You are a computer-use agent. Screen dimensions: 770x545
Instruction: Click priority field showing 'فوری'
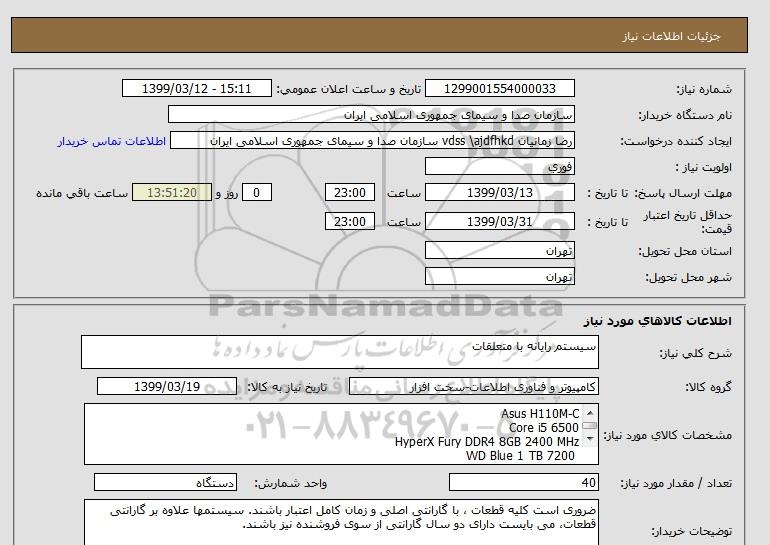click(x=499, y=167)
